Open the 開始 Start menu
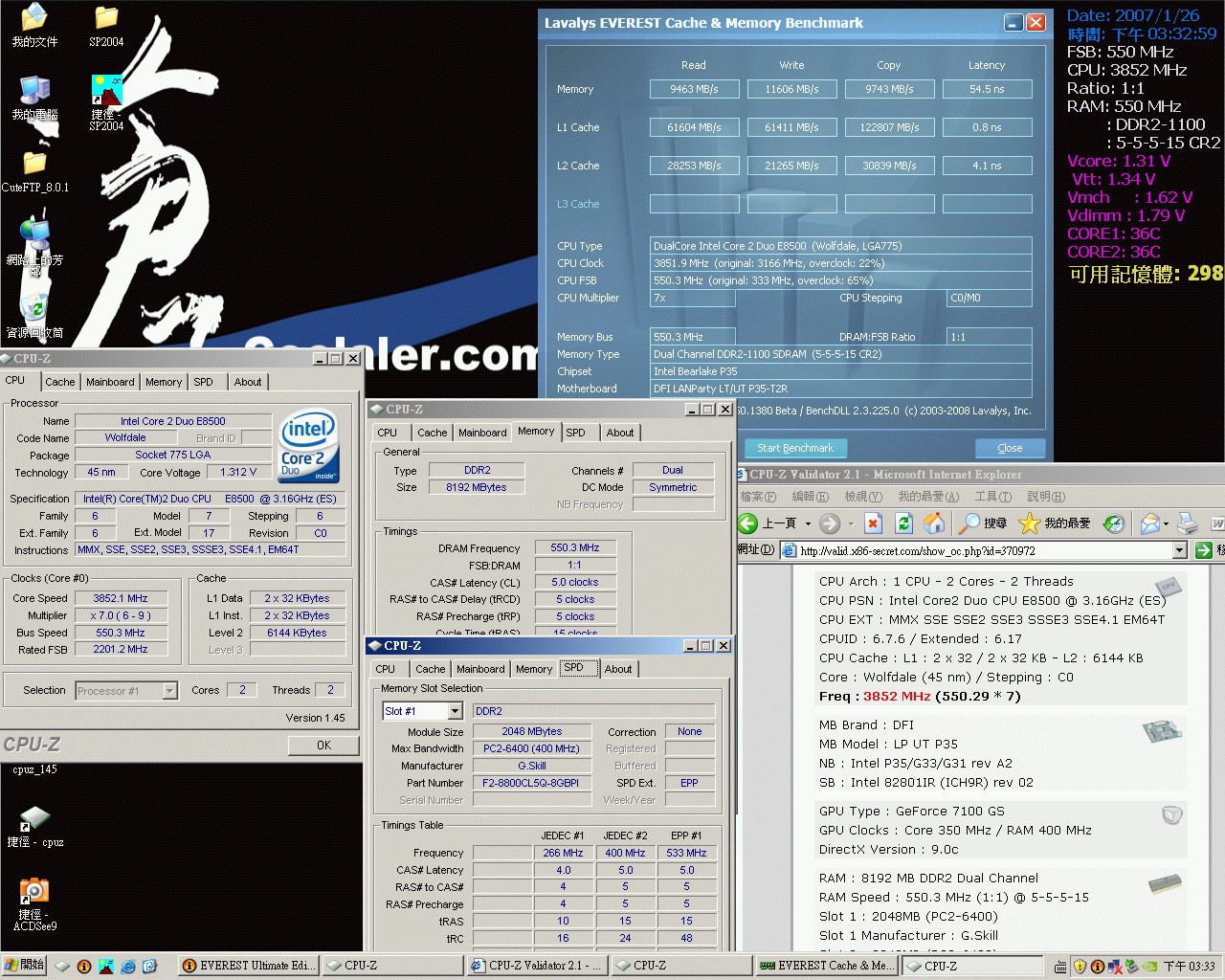 coord(24,966)
